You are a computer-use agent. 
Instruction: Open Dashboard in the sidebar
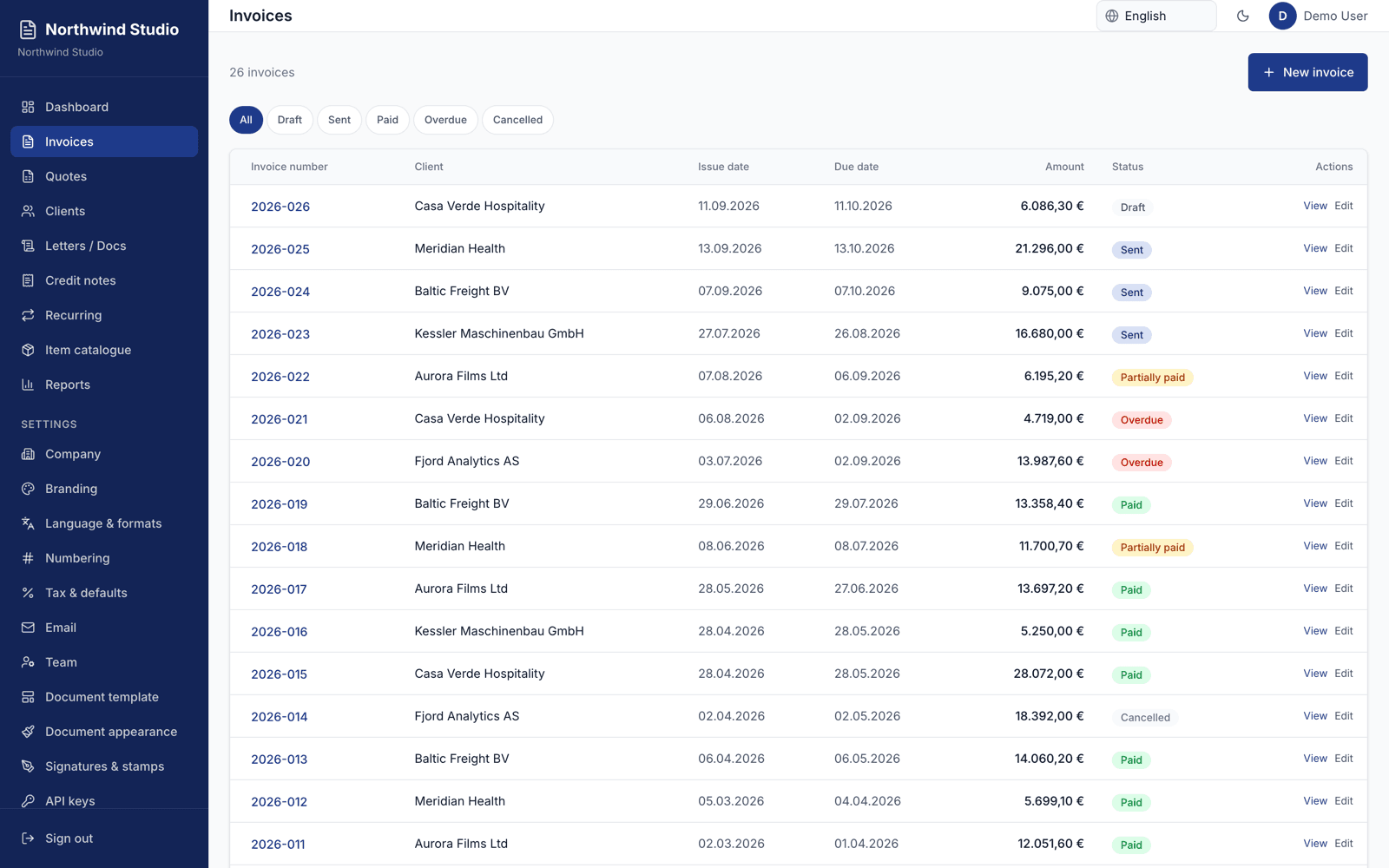(x=104, y=107)
